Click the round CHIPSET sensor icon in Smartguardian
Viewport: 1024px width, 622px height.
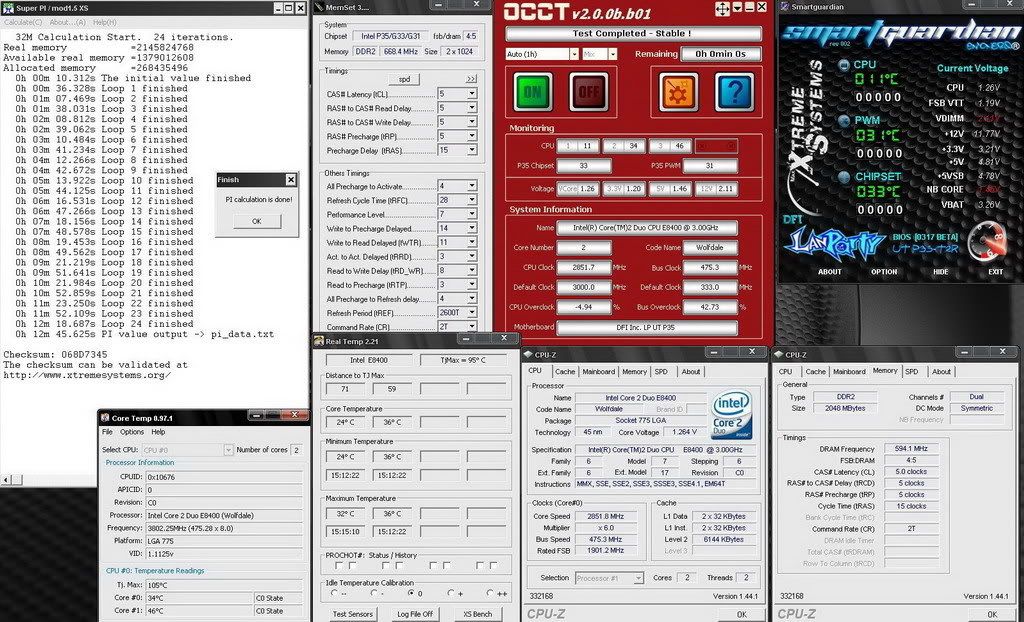844,177
